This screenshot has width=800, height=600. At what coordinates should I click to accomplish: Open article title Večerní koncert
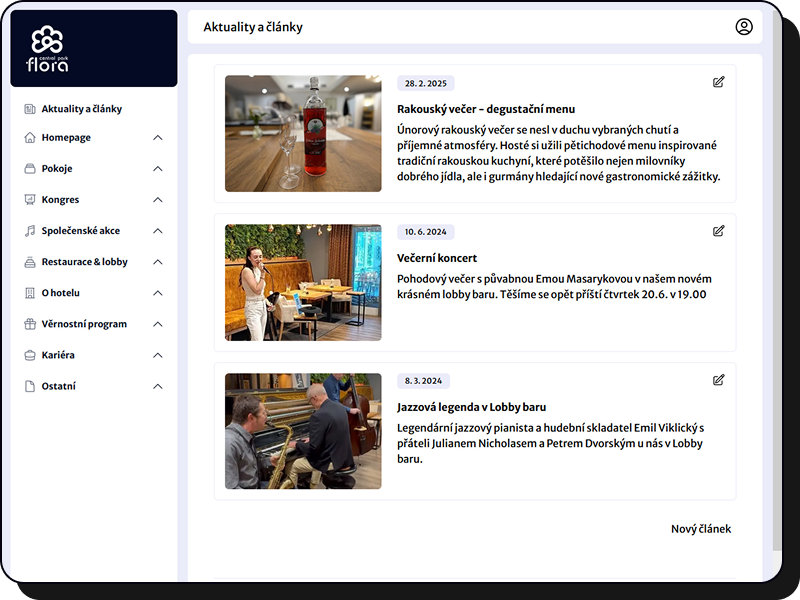(437, 258)
